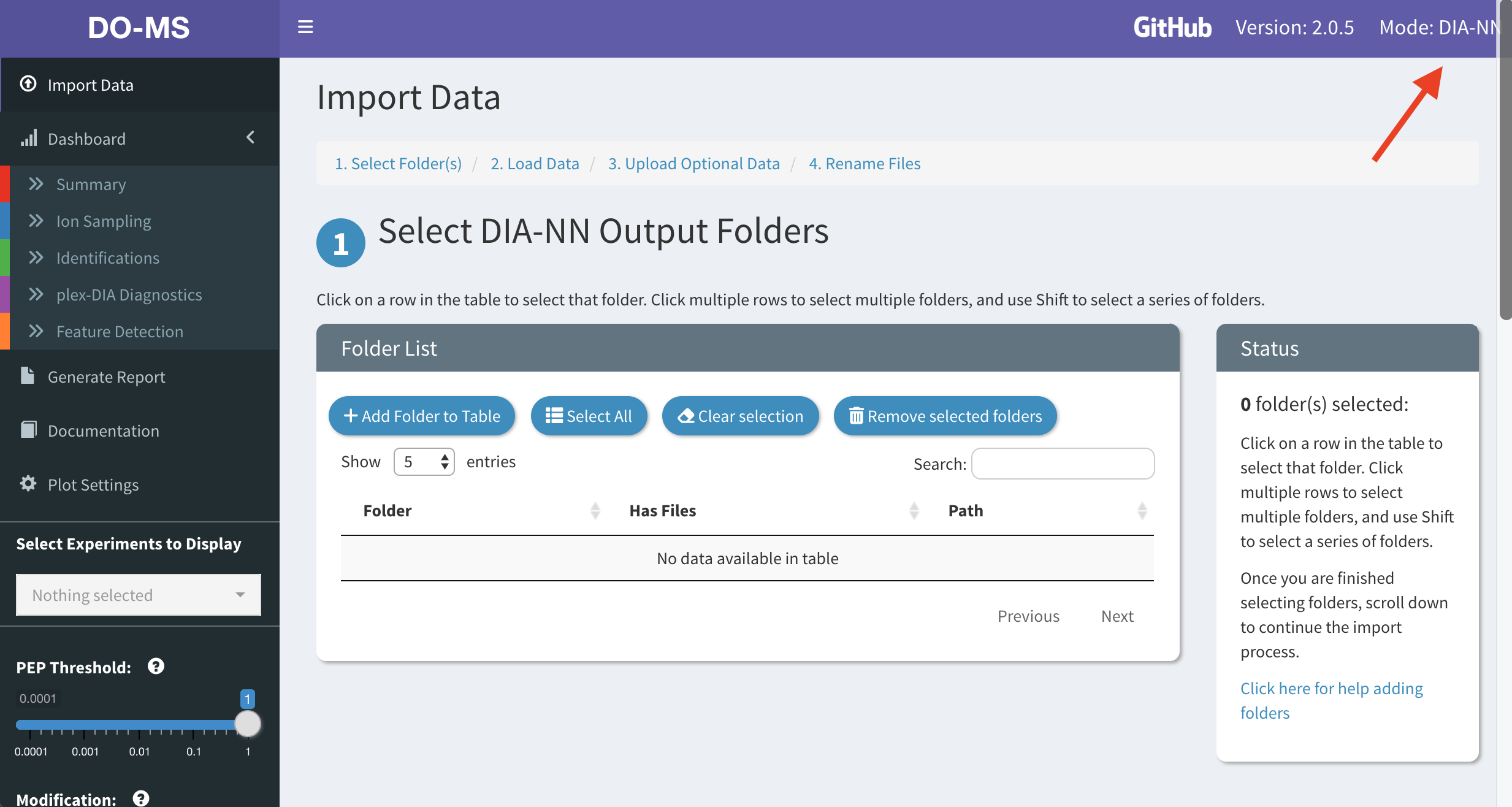Open Summary dashboard section

pyautogui.click(x=140, y=184)
